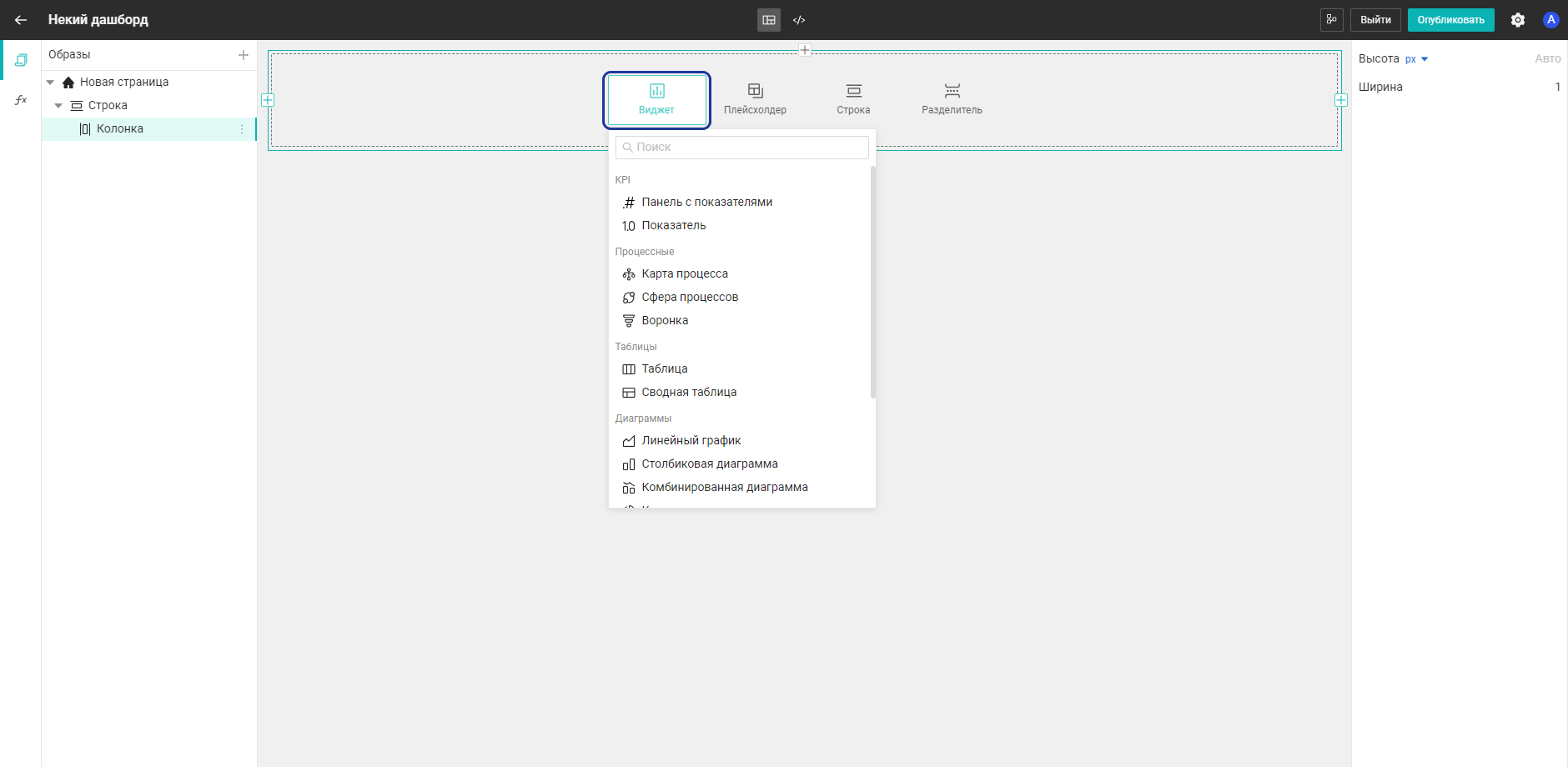Choose Виджет element tile
This screenshot has width=1568, height=767.
(x=657, y=100)
